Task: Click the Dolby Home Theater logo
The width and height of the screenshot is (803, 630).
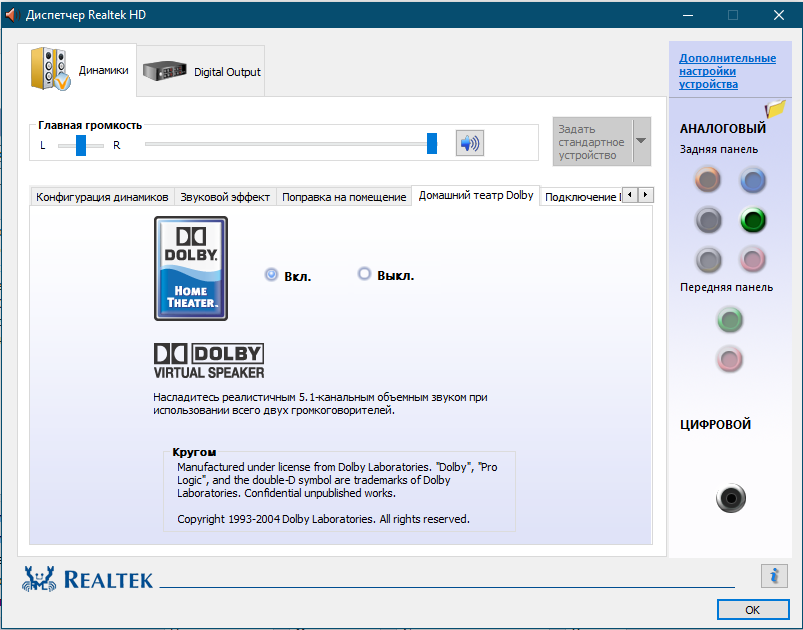Action: click(191, 268)
